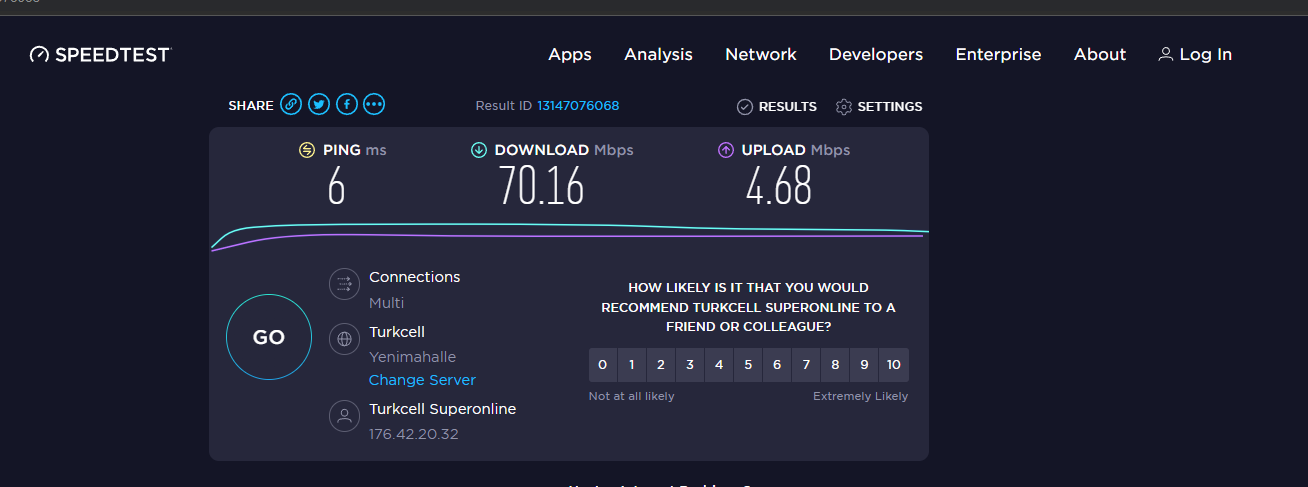The width and height of the screenshot is (1308, 487).
Task: Open the Apps menu
Action: point(570,55)
